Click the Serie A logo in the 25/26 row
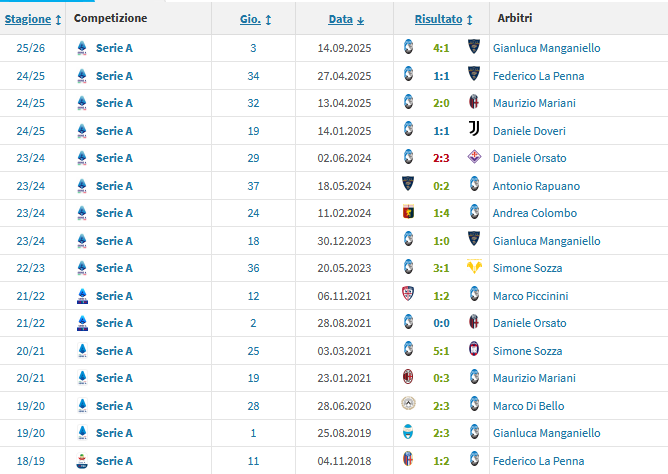The height and width of the screenshot is (474, 668). click(x=82, y=48)
